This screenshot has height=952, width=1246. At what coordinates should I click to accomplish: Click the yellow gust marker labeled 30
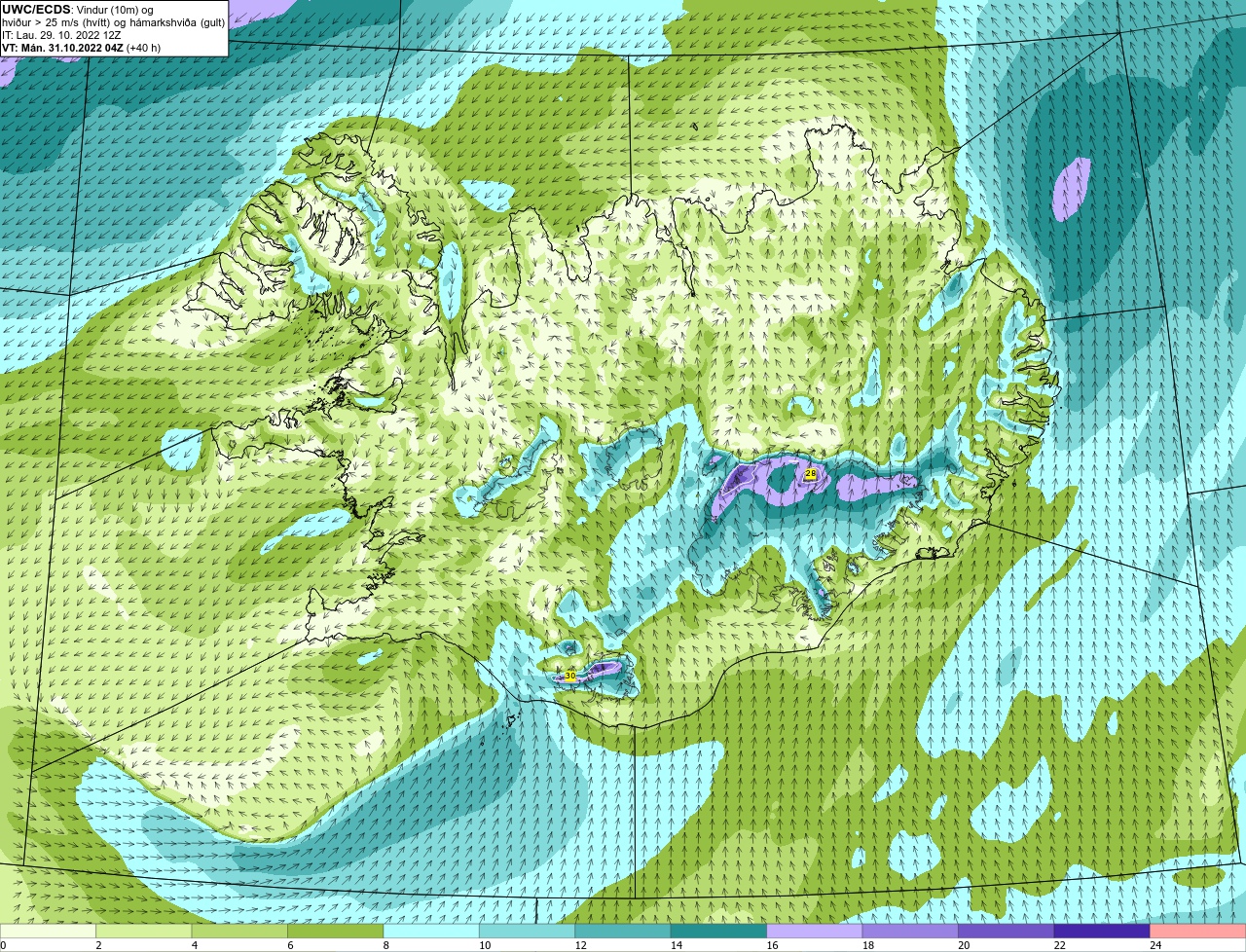click(570, 675)
